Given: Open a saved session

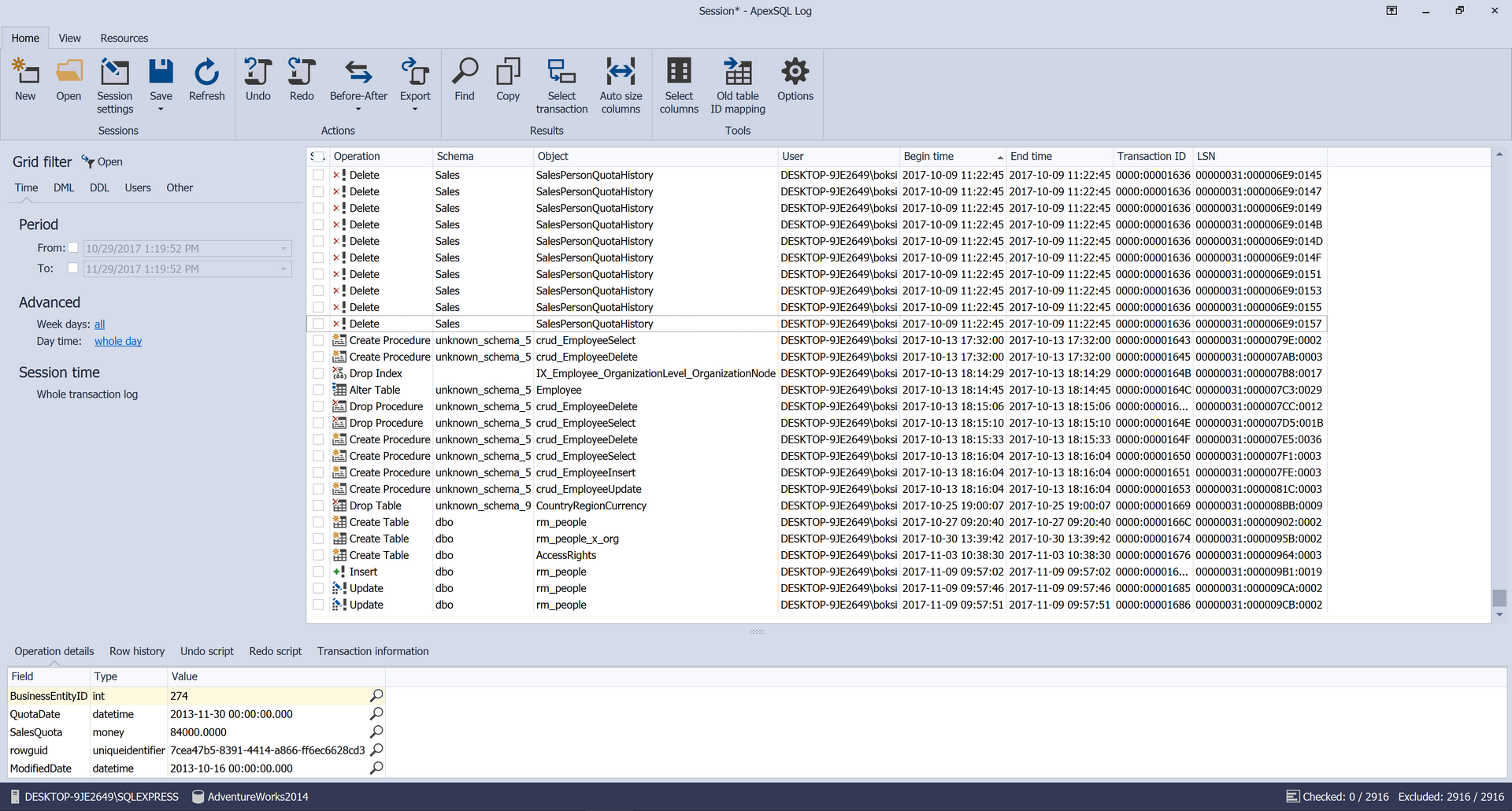Looking at the screenshot, I should [69, 79].
